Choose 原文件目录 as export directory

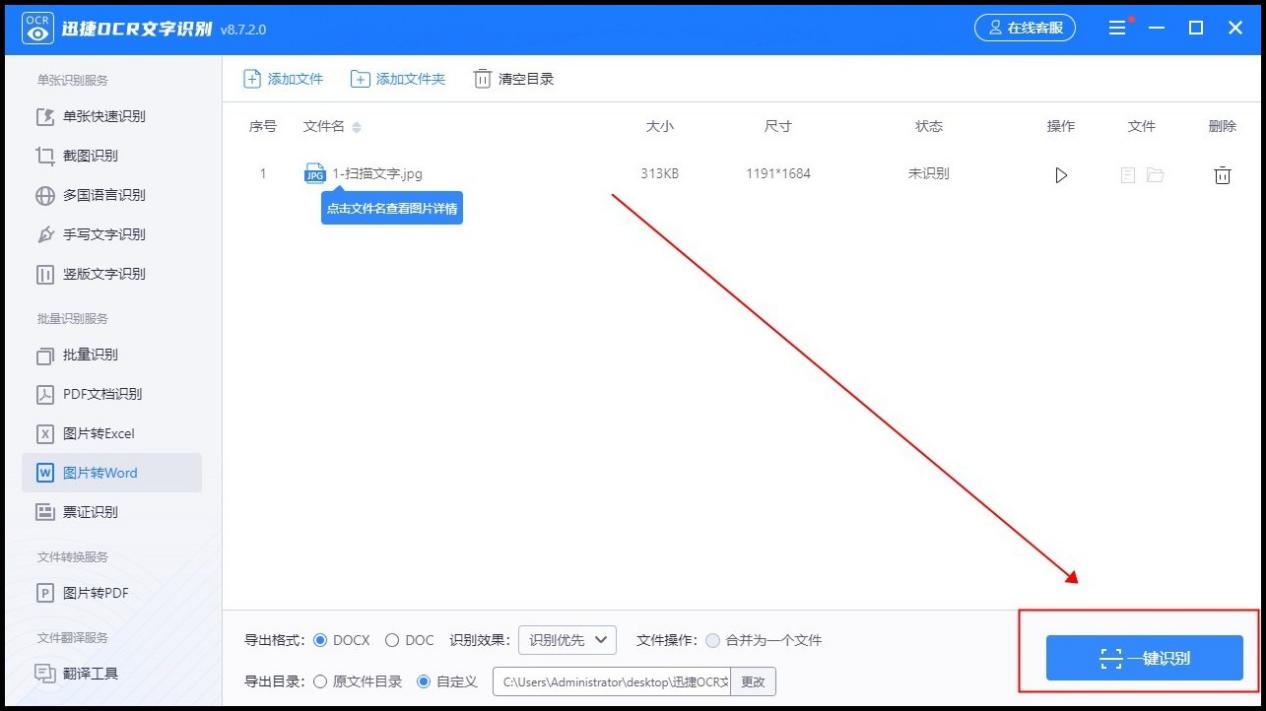point(321,681)
